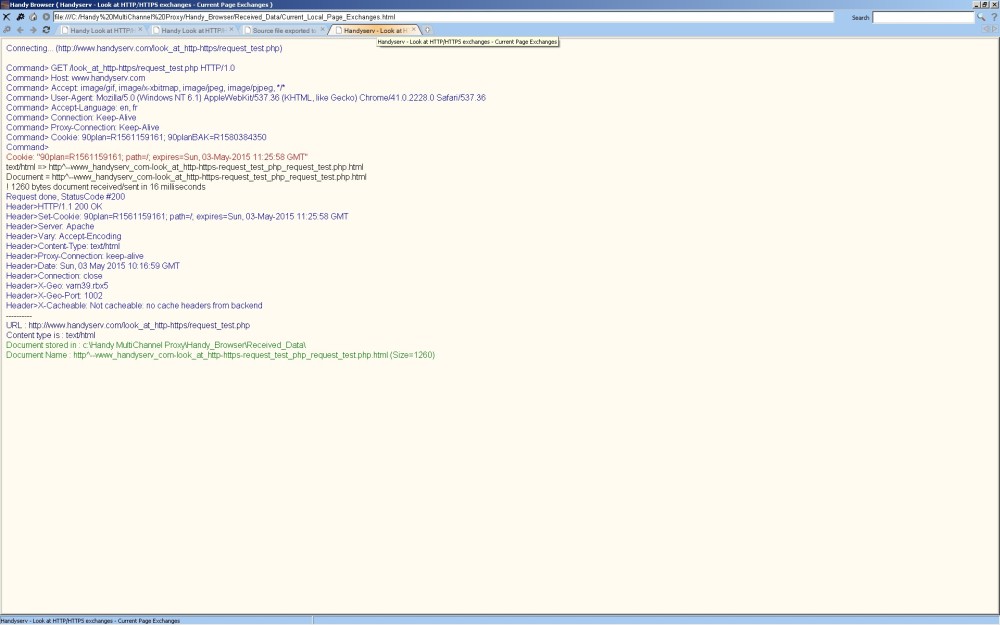Viewport: 1000px width, 625px height.
Task: Select the GET /look_at_http-https/request_test.php command line
Action: tap(121, 68)
